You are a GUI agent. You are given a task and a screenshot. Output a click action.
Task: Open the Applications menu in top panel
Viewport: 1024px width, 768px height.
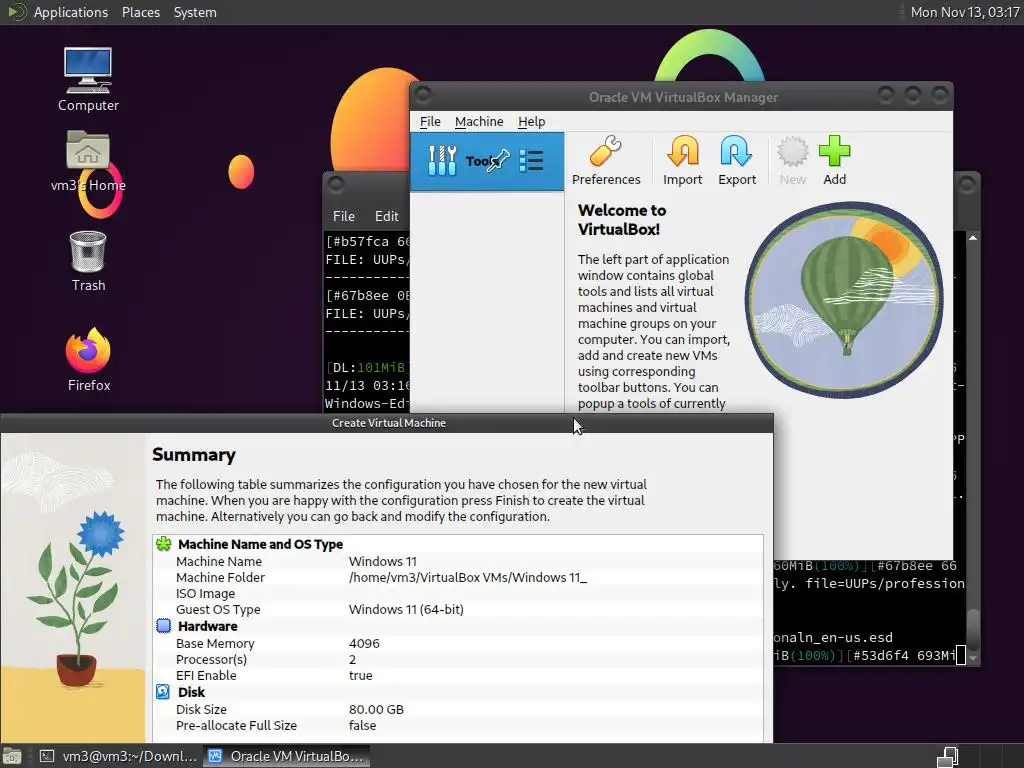pyautogui.click(x=71, y=12)
